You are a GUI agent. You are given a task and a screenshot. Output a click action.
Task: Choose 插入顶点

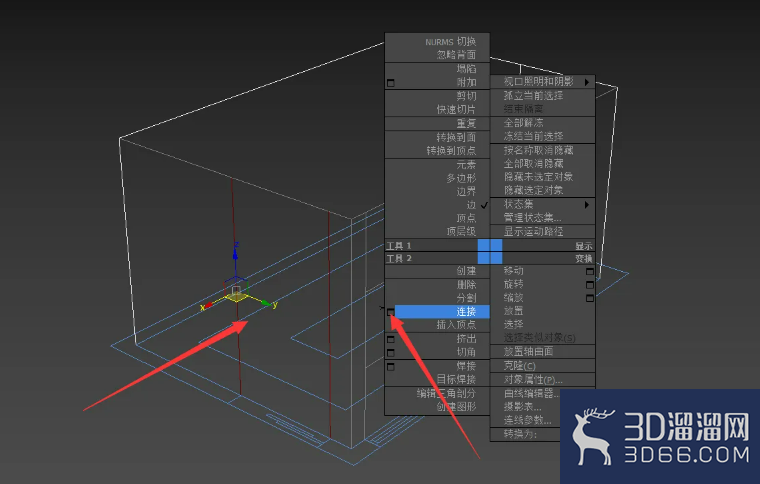coord(456,325)
